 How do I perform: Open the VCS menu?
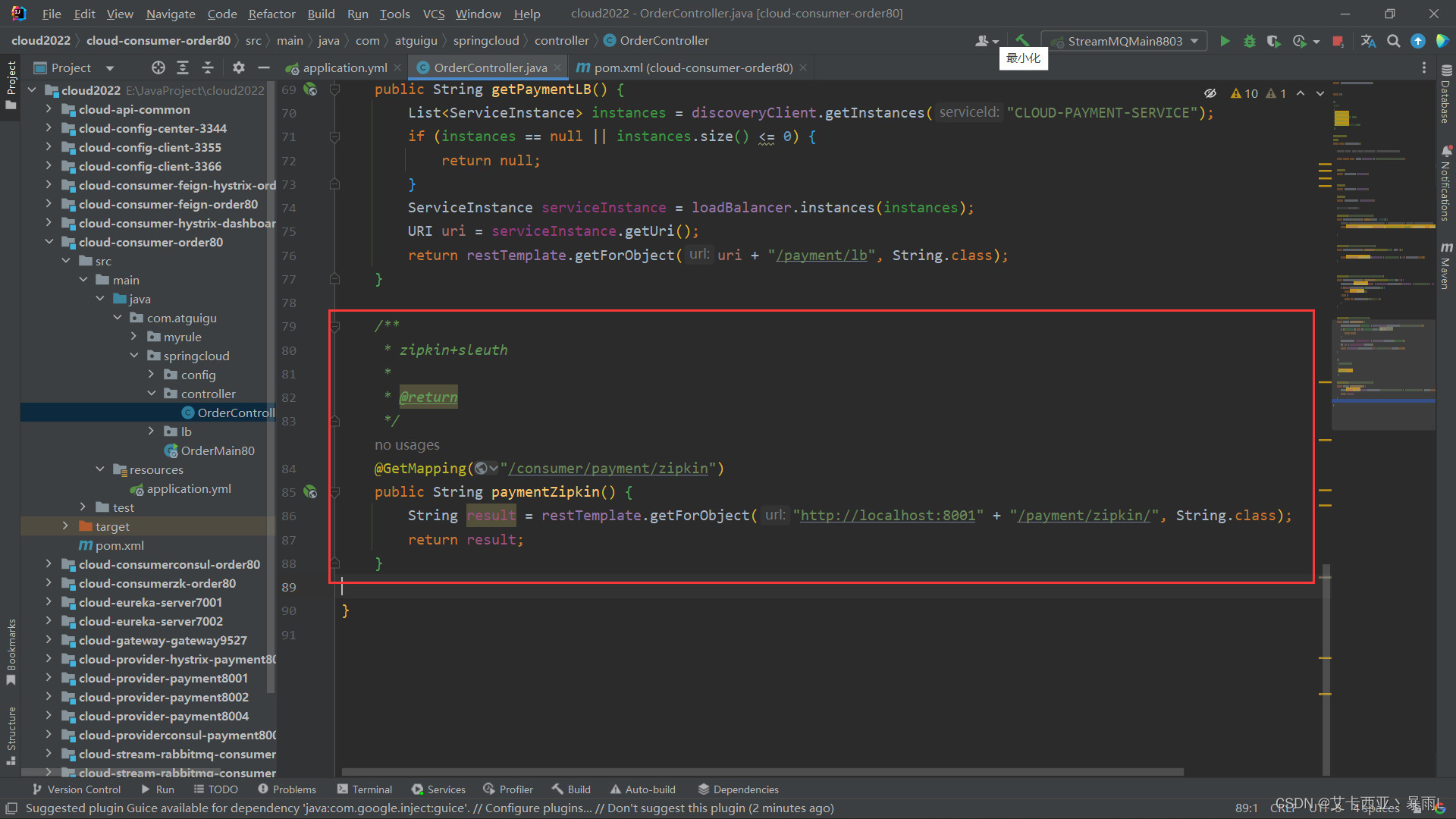pyautogui.click(x=434, y=14)
